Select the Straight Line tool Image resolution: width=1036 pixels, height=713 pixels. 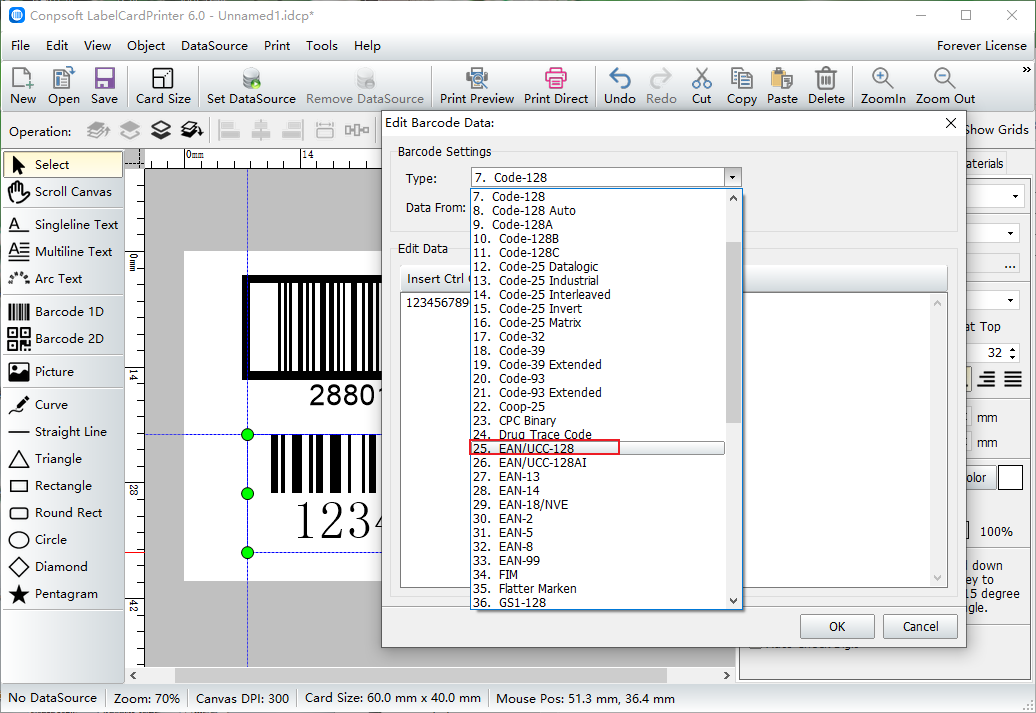click(63, 432)
